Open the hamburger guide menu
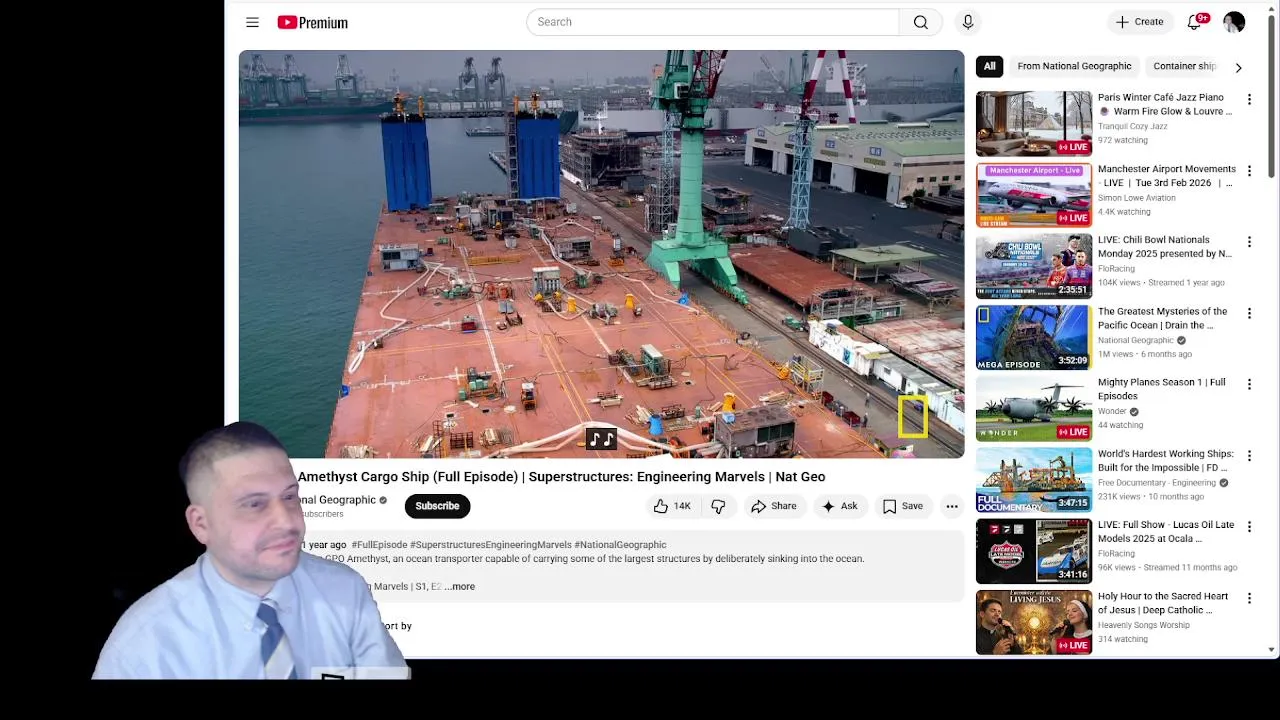This screenshot has width=1280, height=720. 252,22
